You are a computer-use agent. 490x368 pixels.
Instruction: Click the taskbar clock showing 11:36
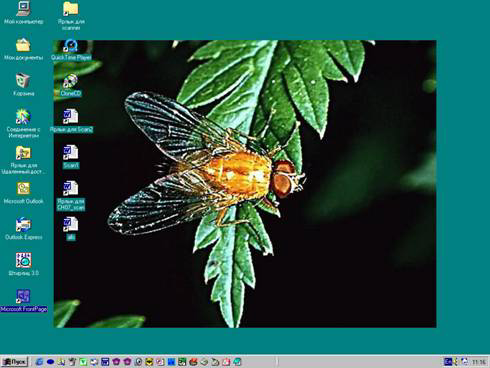479,362
